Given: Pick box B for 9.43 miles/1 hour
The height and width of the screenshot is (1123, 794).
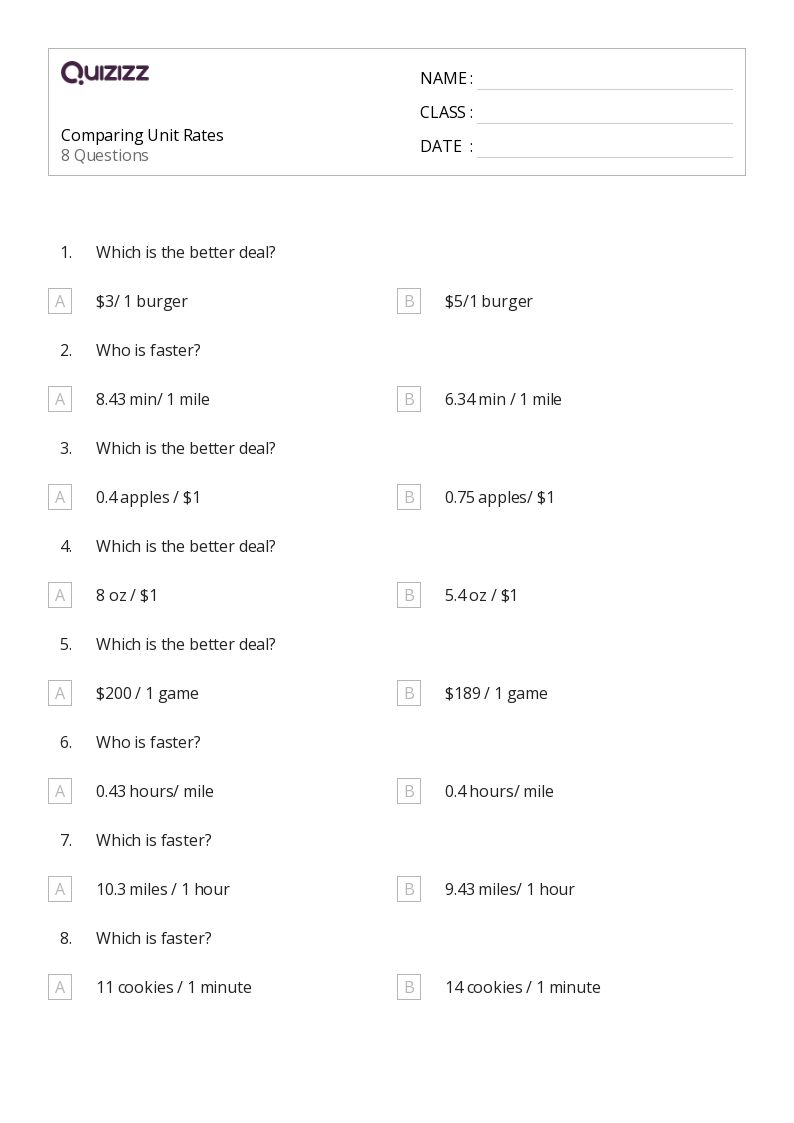Looking at the screenshot, I should click(x=409, y=890).
